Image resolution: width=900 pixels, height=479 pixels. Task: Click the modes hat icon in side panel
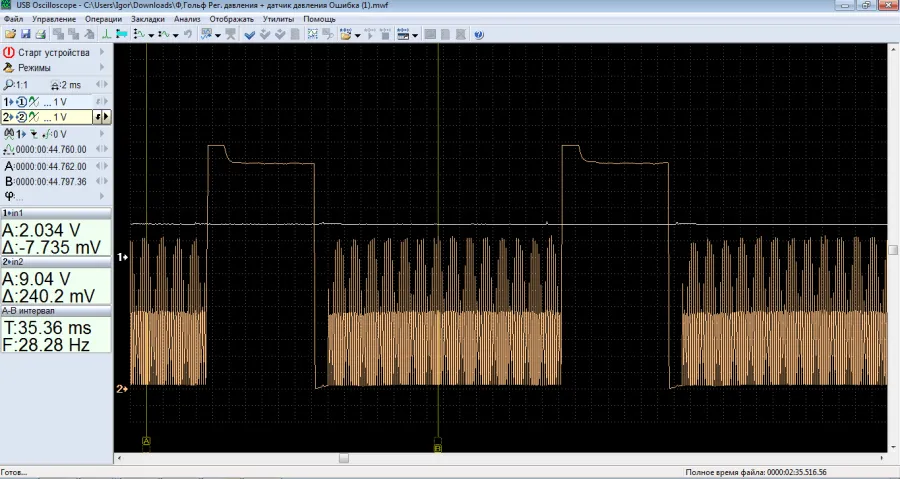tap(9, 67)
